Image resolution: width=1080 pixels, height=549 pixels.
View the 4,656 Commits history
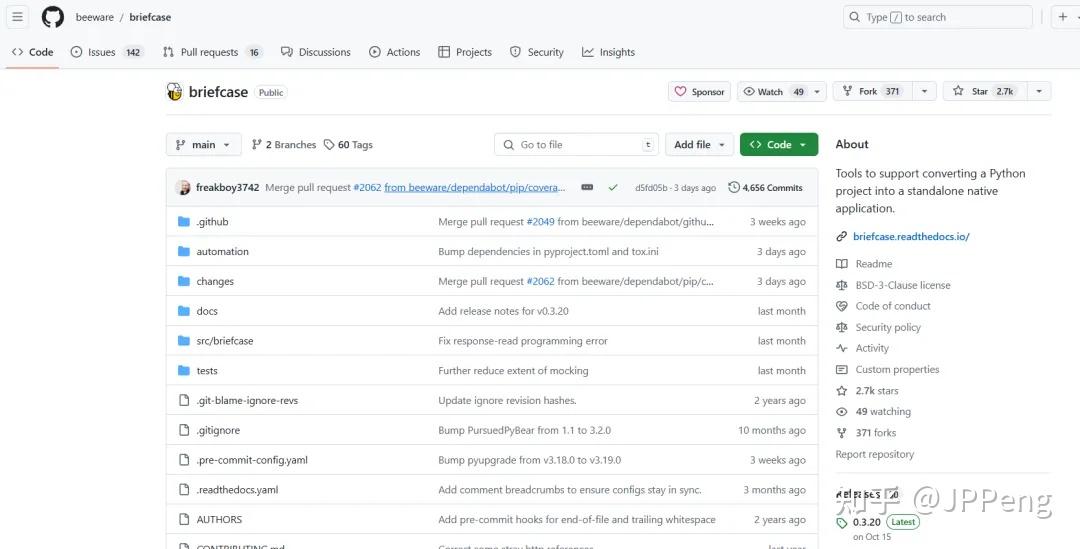765,187
